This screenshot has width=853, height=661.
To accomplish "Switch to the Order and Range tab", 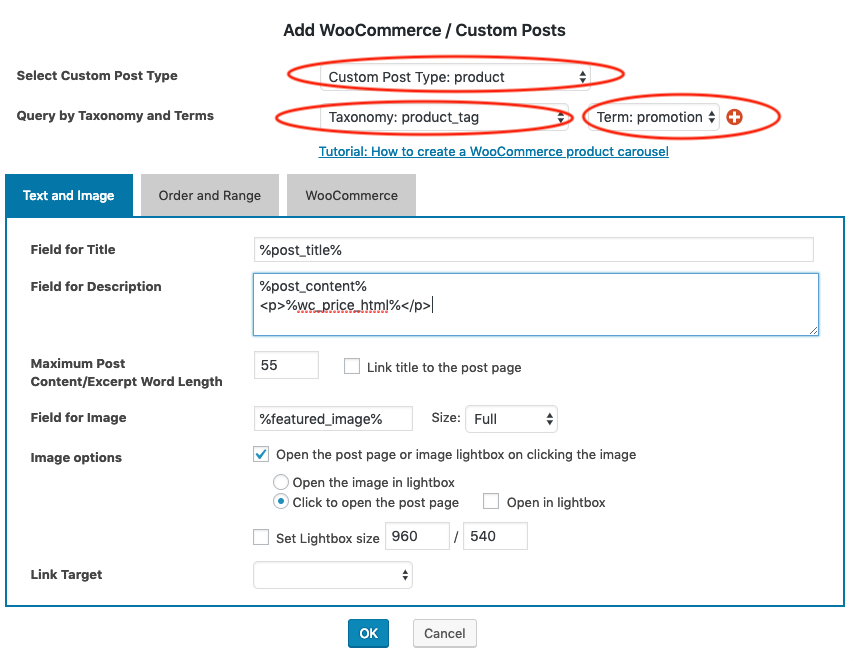I will coord(209,195).
